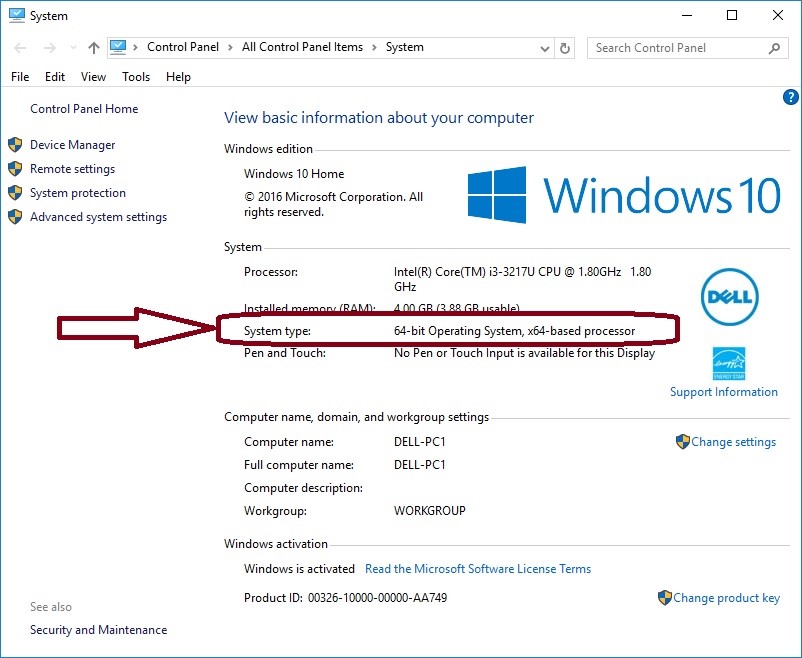This screenshot has width=802, height=658.
Task: Close the System window
Action: (x=777, y=15)
